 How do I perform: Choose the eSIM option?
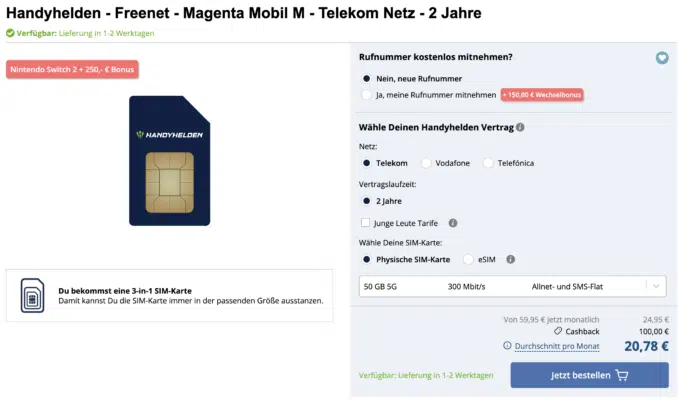pyautogui.click(x=468, y=260)
